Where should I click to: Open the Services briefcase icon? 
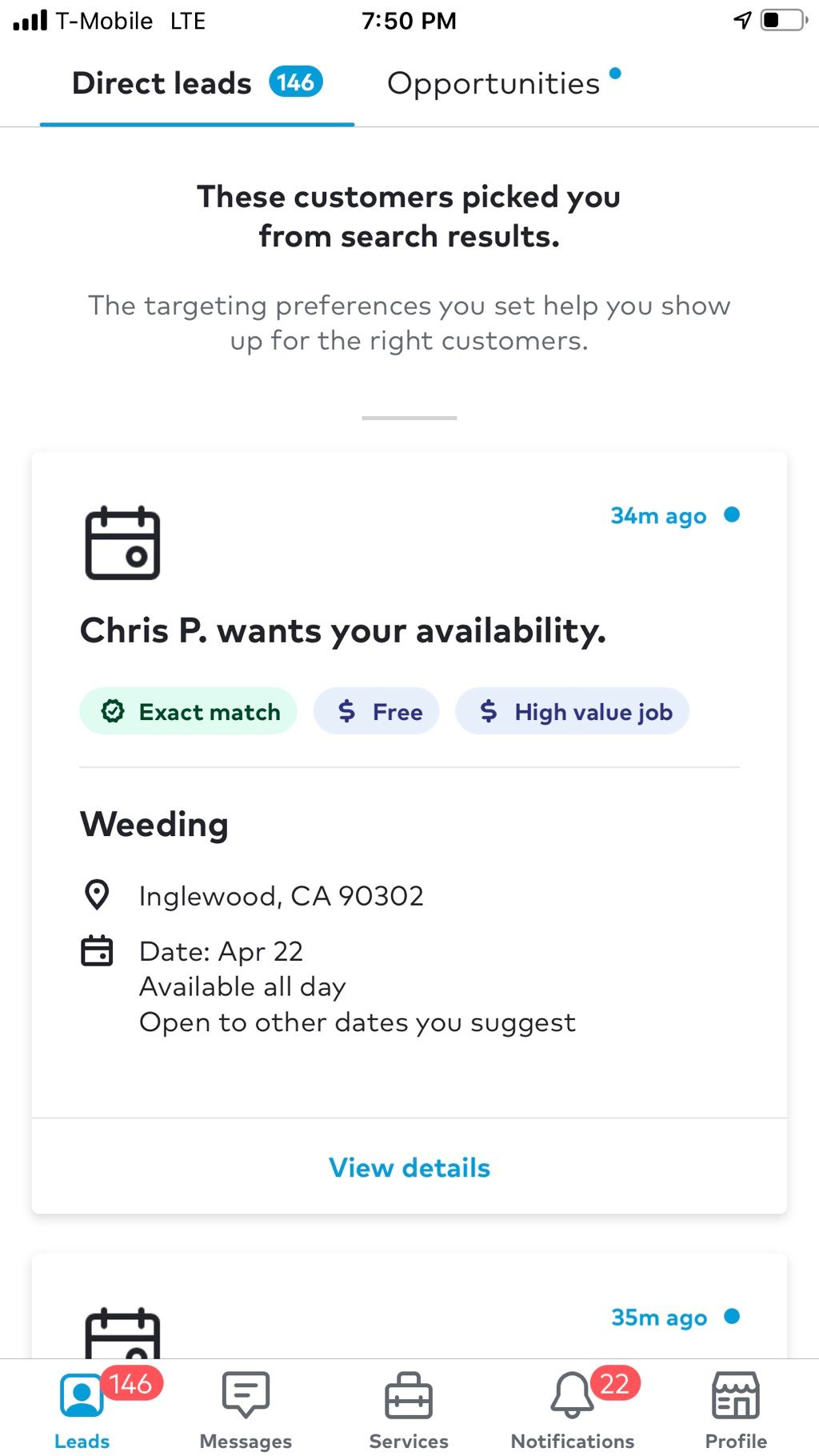(409, 1395)
